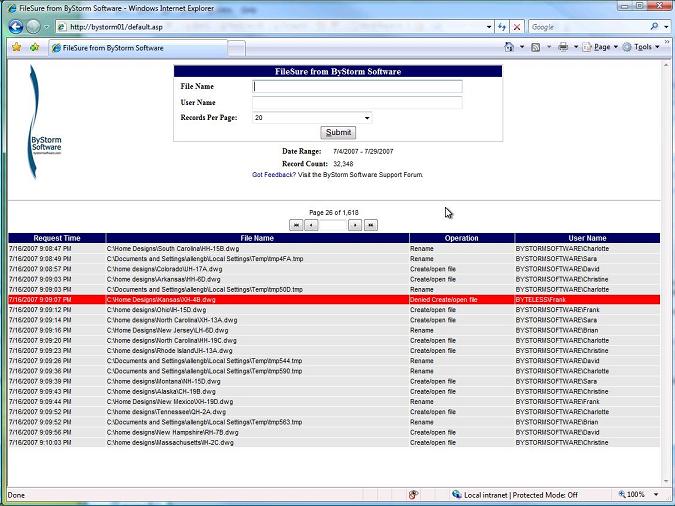
Task: Click the Home toolbar icon
Action: pos(509,47)
